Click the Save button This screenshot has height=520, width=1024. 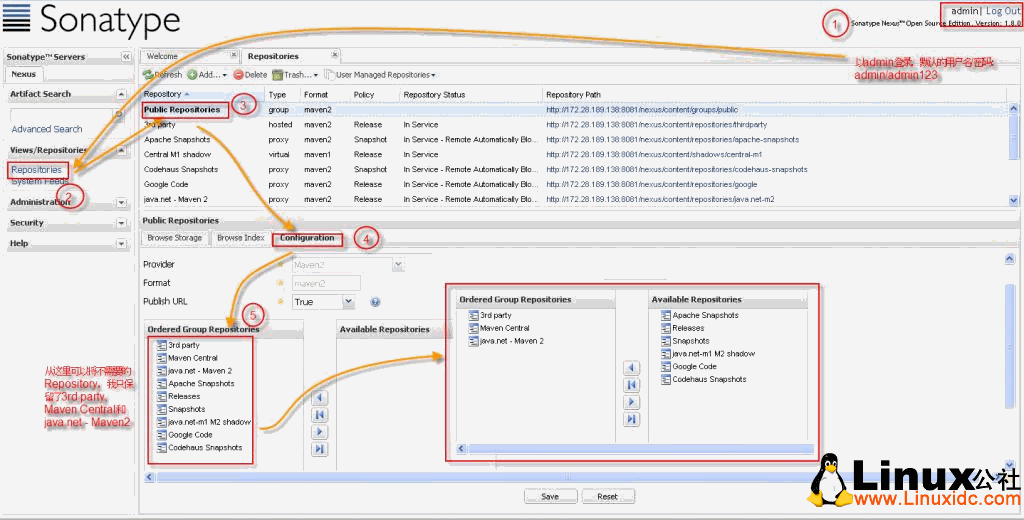point(550,496)
